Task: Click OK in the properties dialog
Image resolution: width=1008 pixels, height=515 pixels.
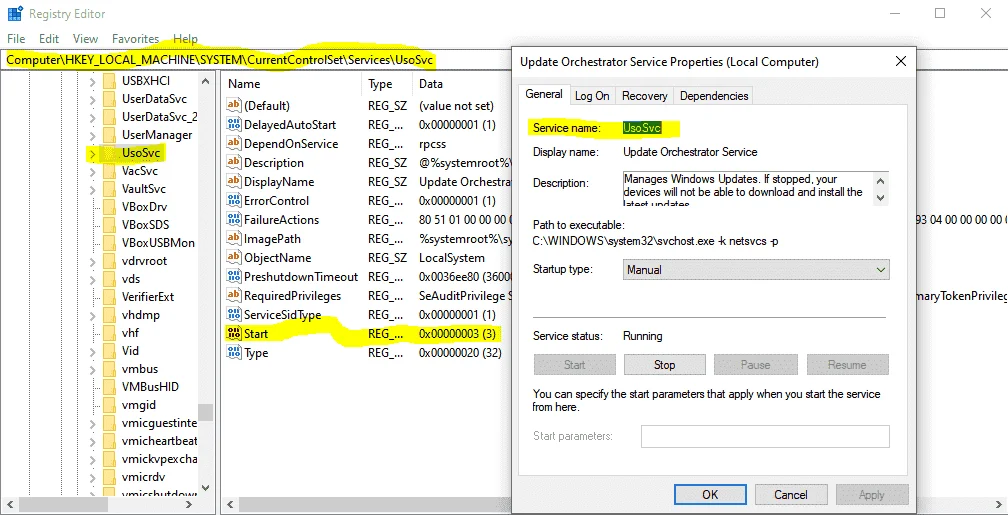Action: (x=710, y=494)
